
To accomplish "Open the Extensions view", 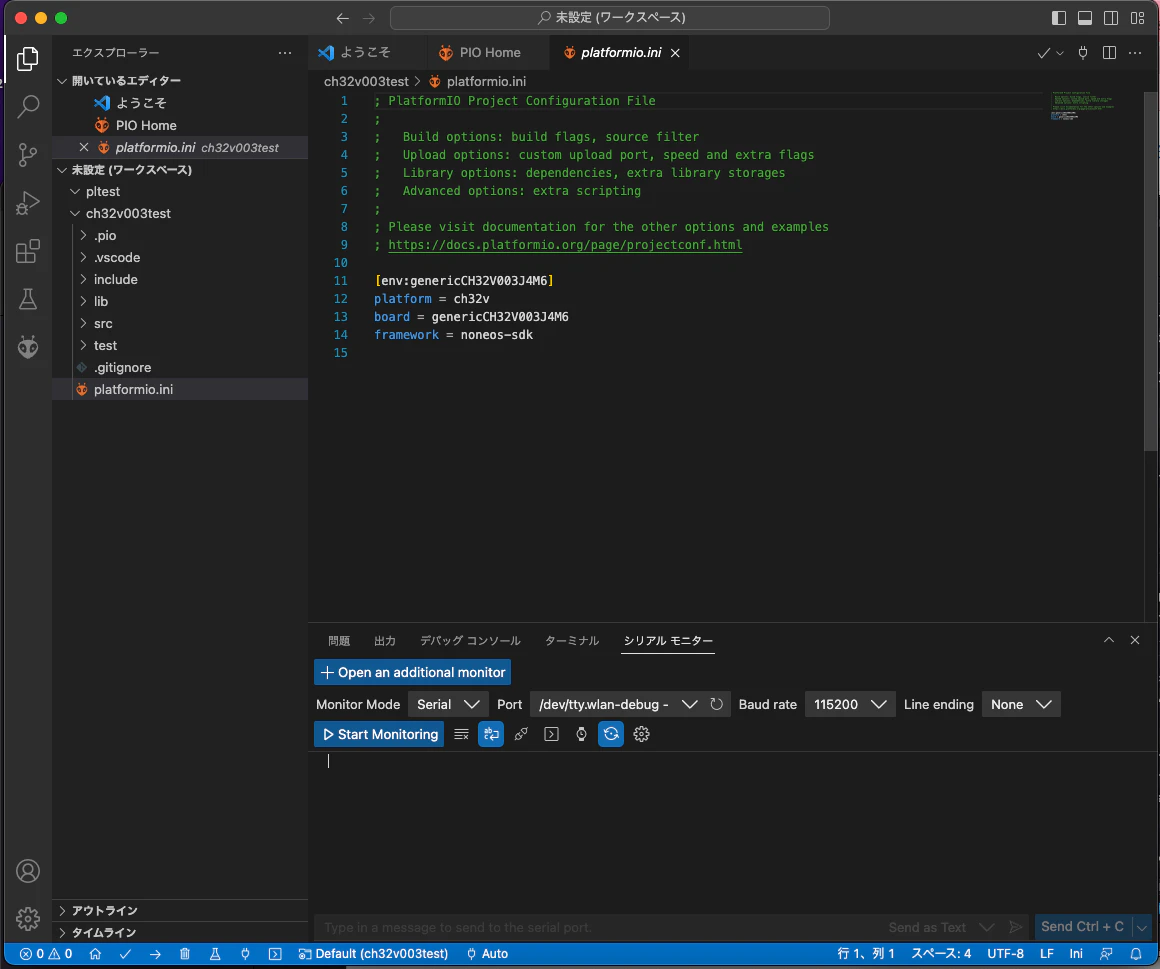I will click(x=28, y=251).
